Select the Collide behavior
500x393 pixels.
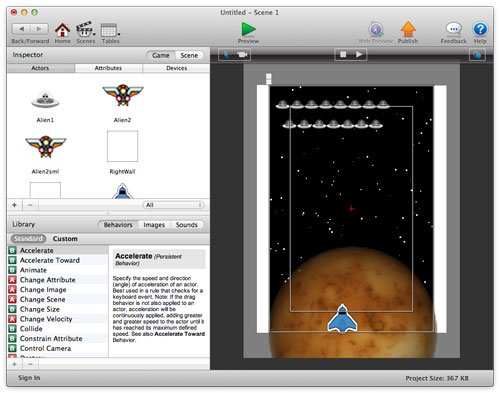[58, 329]
